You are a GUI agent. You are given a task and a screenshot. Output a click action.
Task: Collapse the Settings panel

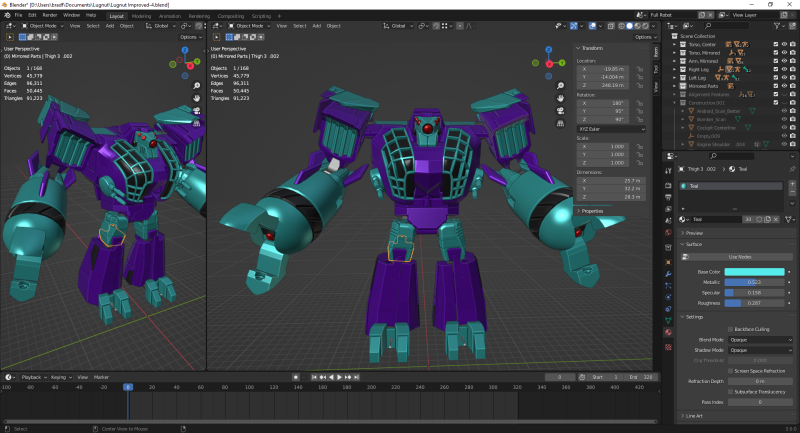pos(692,317)
